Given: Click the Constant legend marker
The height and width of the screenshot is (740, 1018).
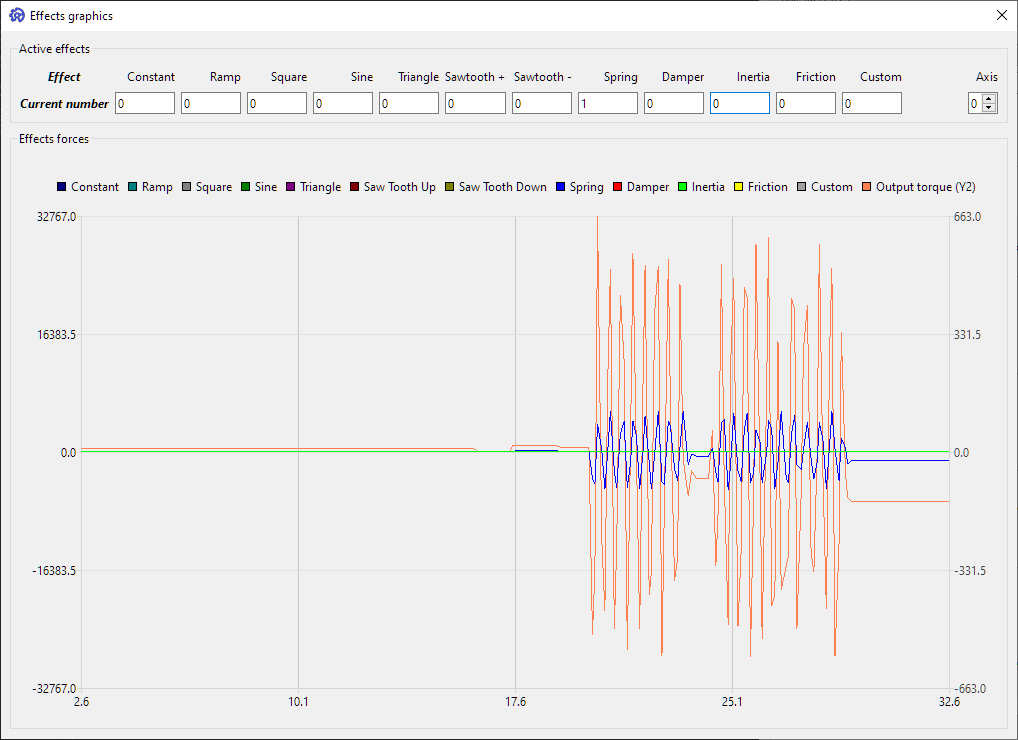Looking at the screenshot, I should point(62,187).
